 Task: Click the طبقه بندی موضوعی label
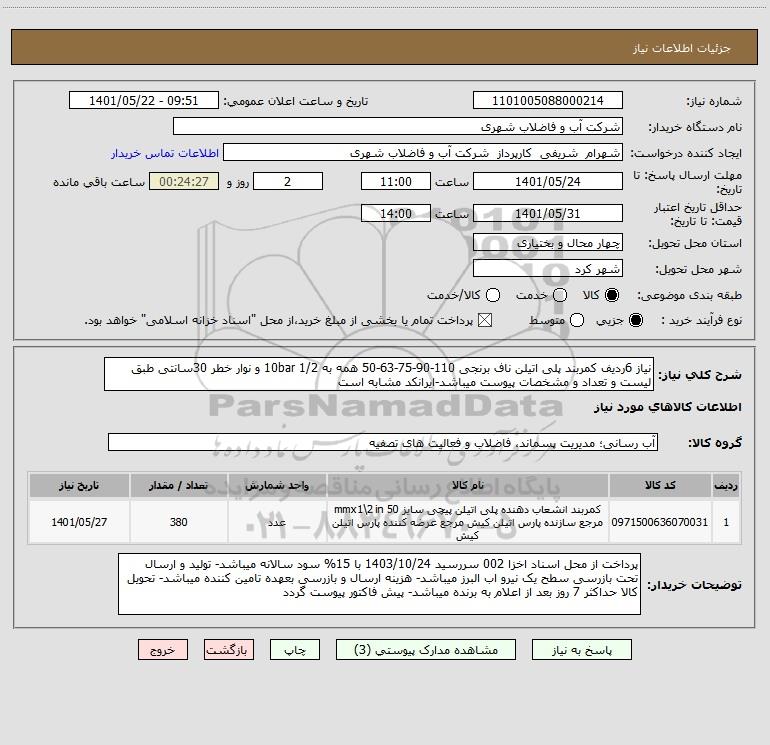click(689, 295)
